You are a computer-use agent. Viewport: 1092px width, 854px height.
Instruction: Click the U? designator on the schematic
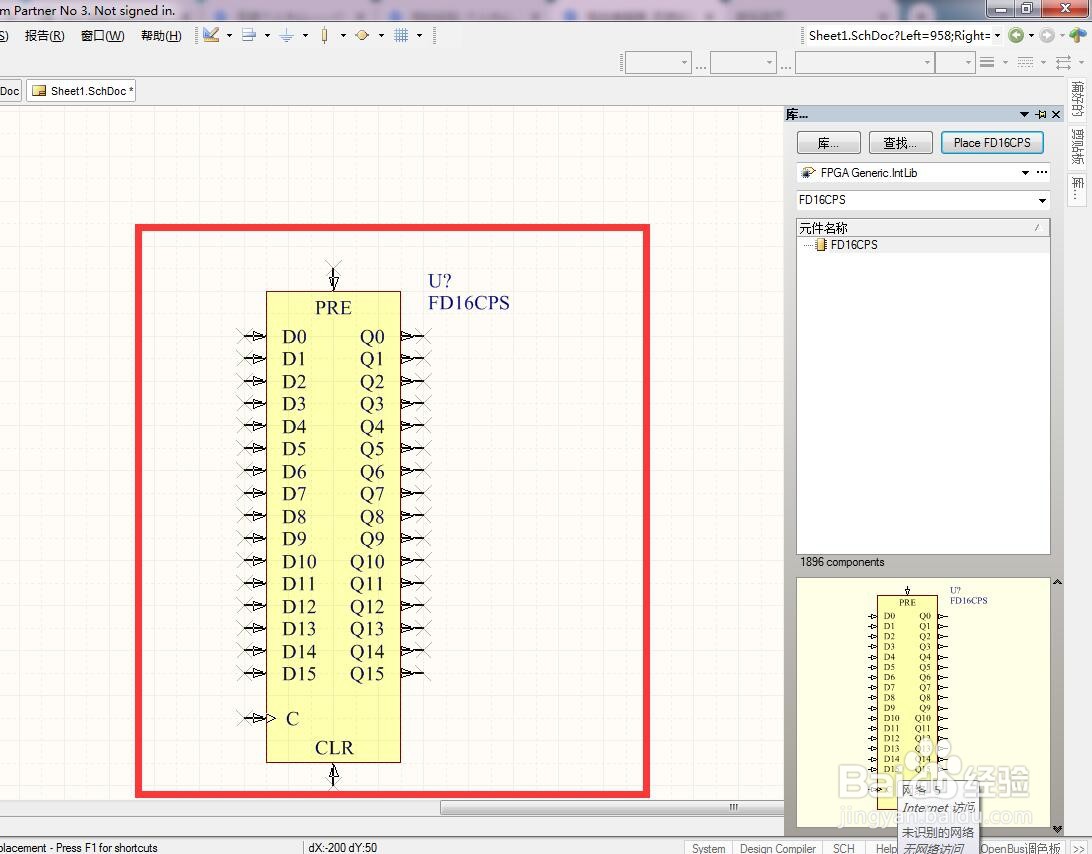point(439,281)
